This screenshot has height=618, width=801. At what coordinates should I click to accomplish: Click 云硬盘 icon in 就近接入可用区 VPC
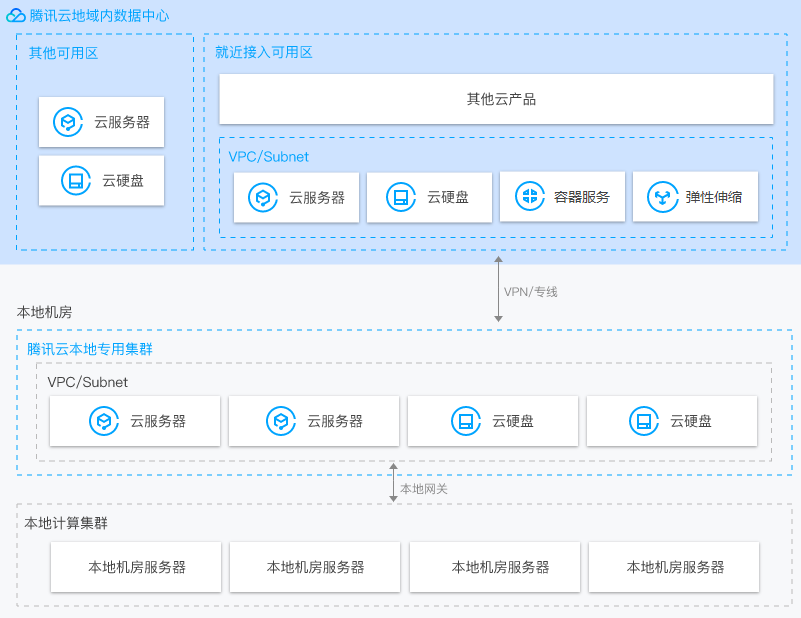401,197
